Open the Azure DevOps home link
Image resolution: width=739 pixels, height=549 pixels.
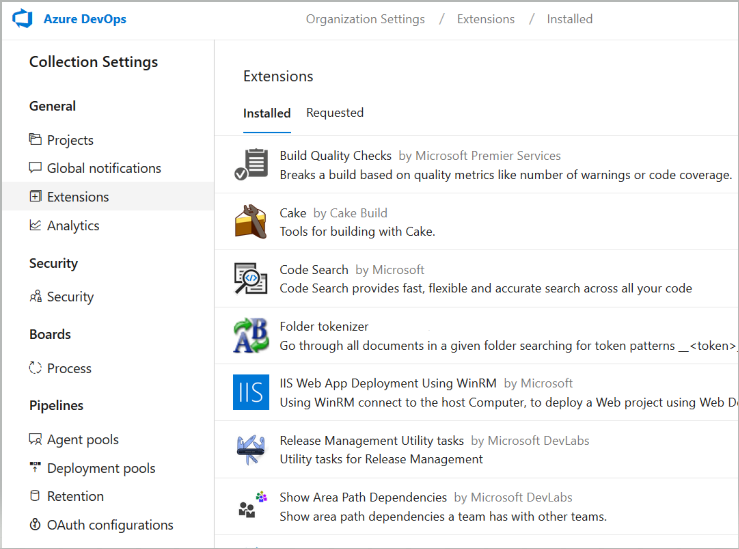click(85, 19)
